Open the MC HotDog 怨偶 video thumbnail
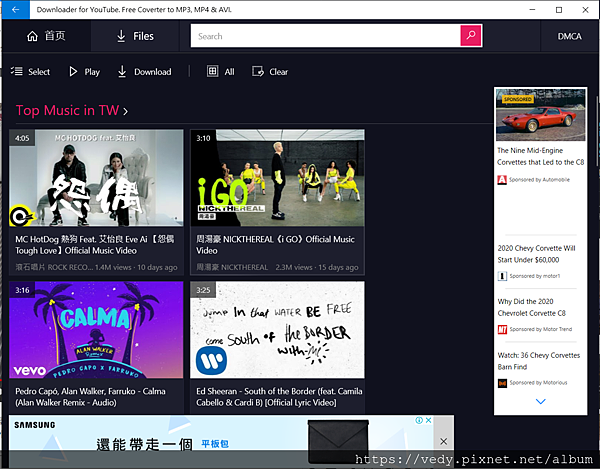 [96, 178]
